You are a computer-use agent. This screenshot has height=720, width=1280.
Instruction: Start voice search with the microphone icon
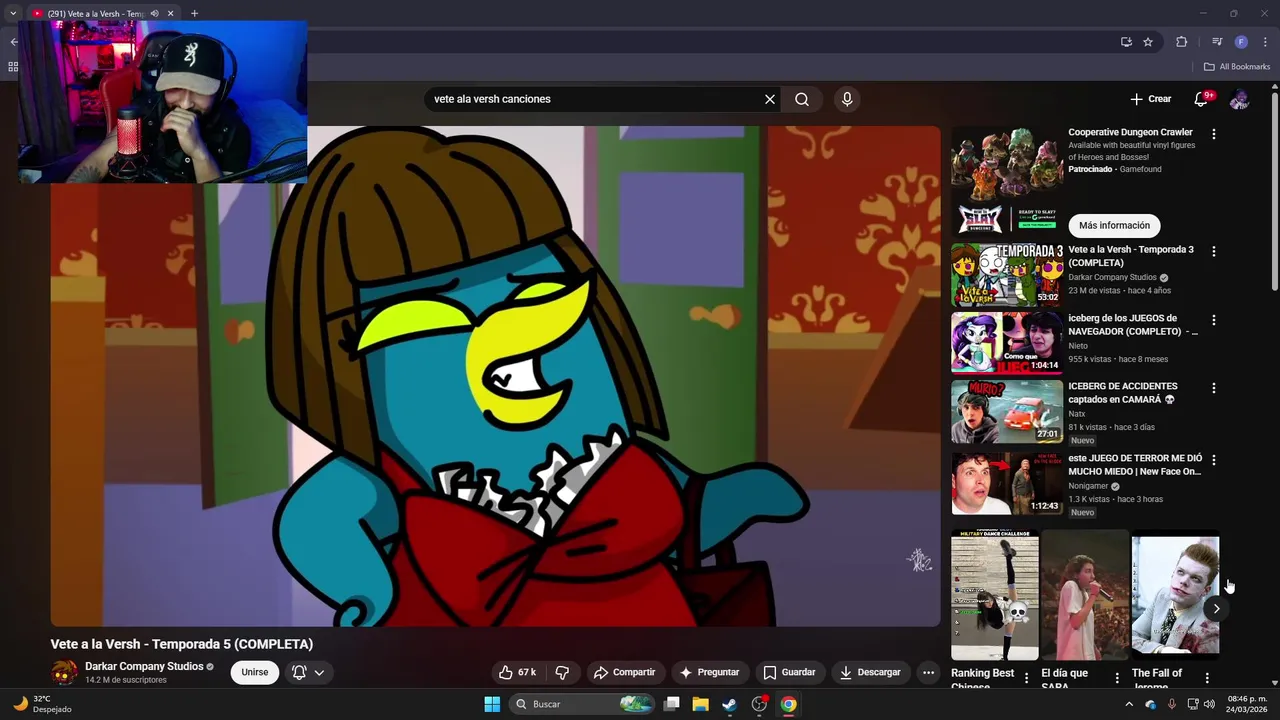847,99
